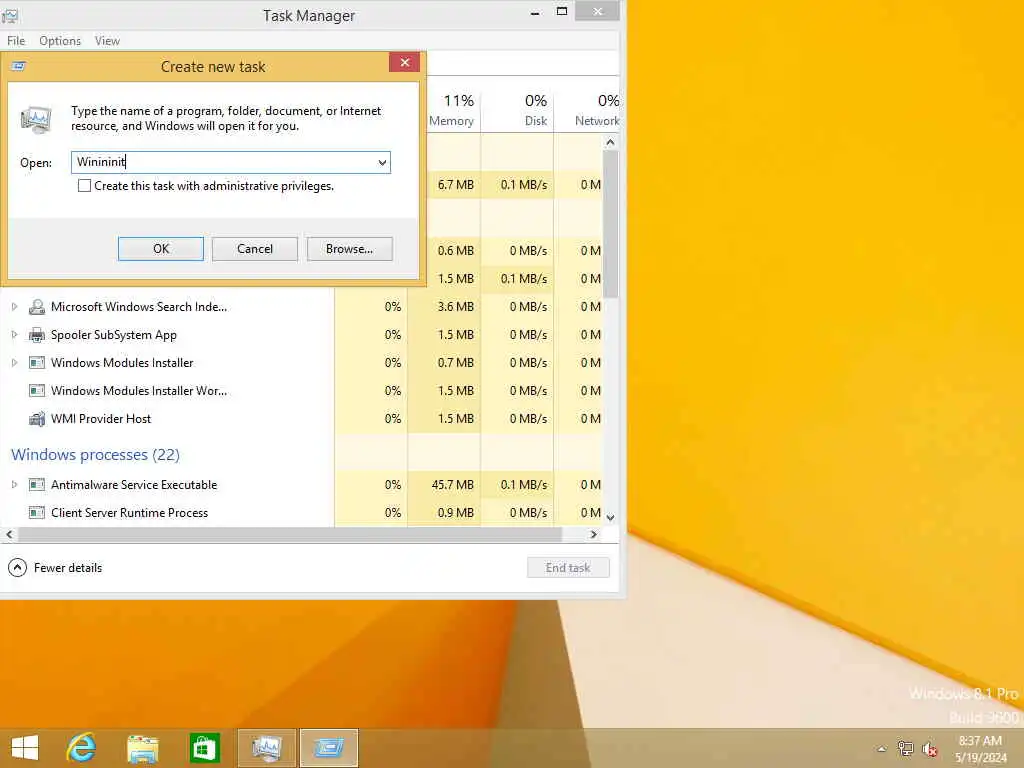Screen dimensions: 1024x768
Task: Click the 3.6 MB memory value
Action: 456,307
